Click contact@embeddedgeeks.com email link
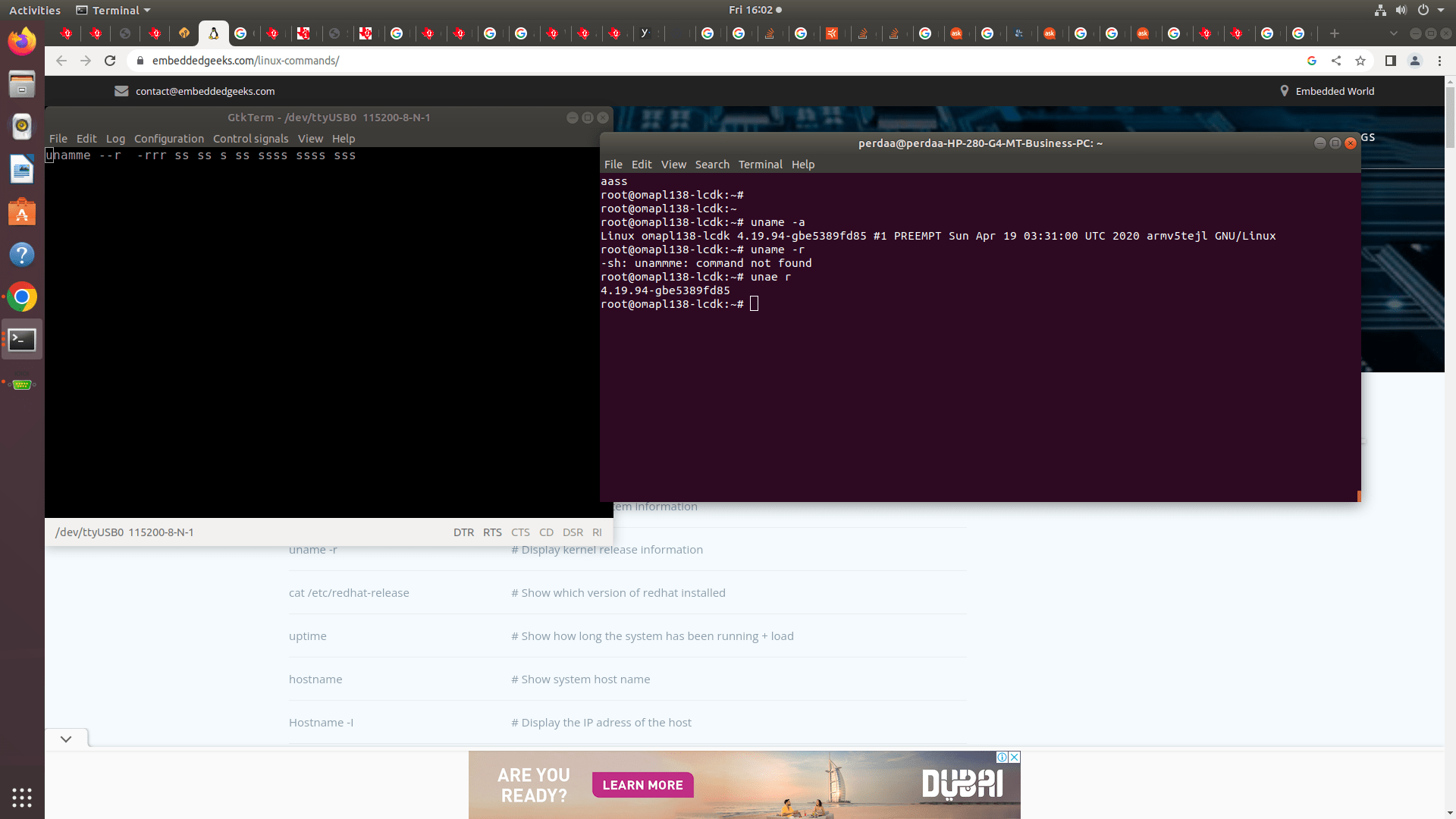Viewport: 1456px width, 819px height. 205,91
